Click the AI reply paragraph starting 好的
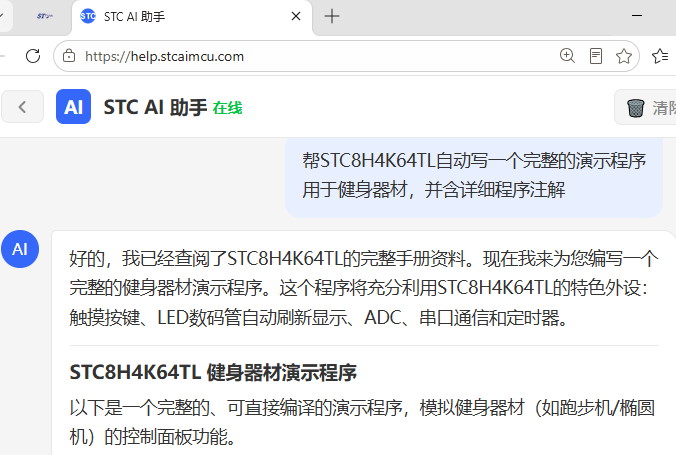The image size is (676, 455). (x=364, y=288)
